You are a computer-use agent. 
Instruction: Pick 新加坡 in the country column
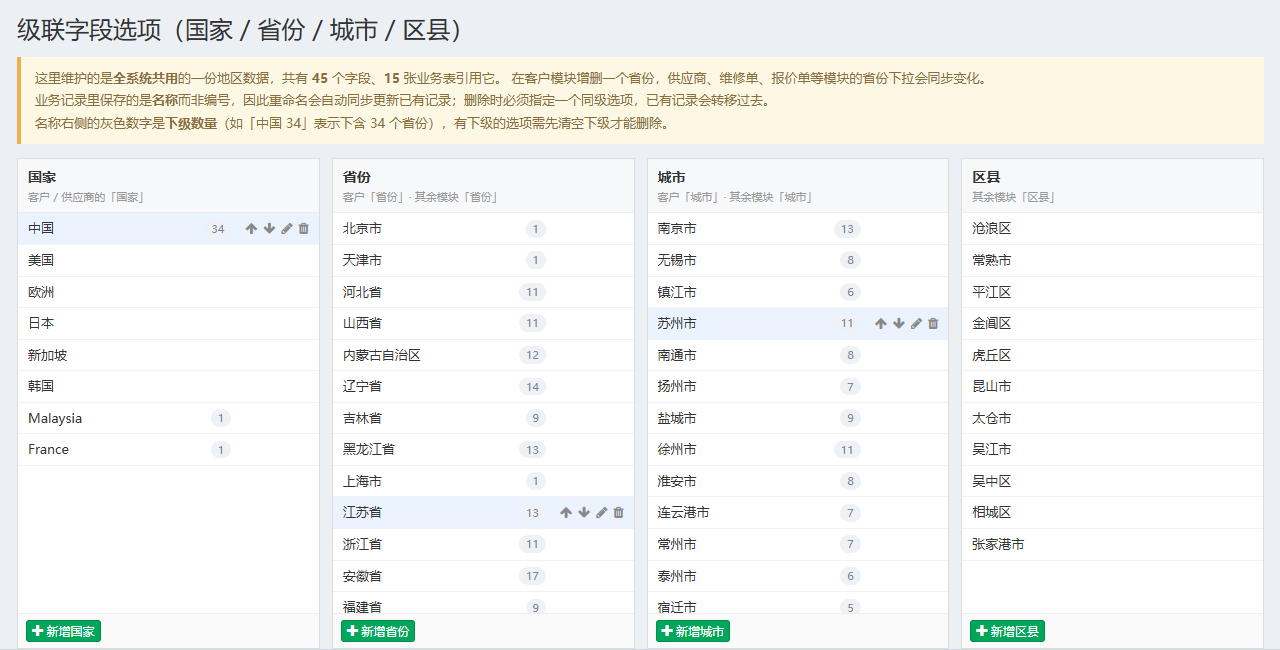tap(168, 355)
